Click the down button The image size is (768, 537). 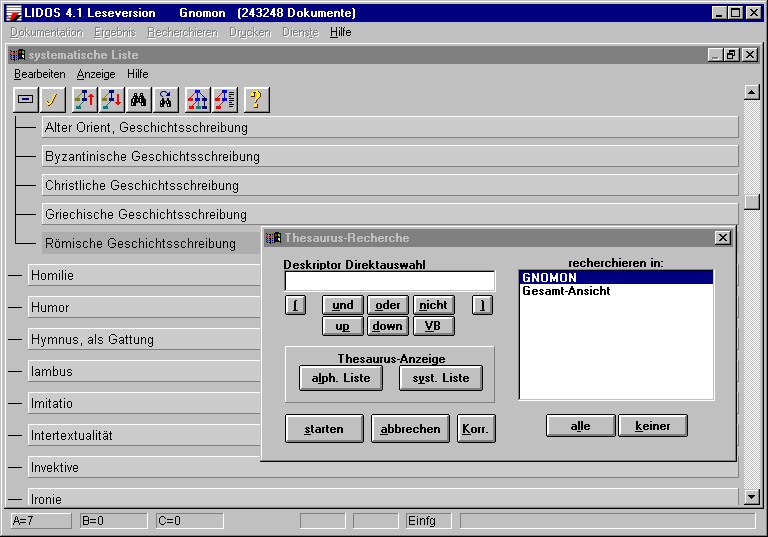[388, 326]
